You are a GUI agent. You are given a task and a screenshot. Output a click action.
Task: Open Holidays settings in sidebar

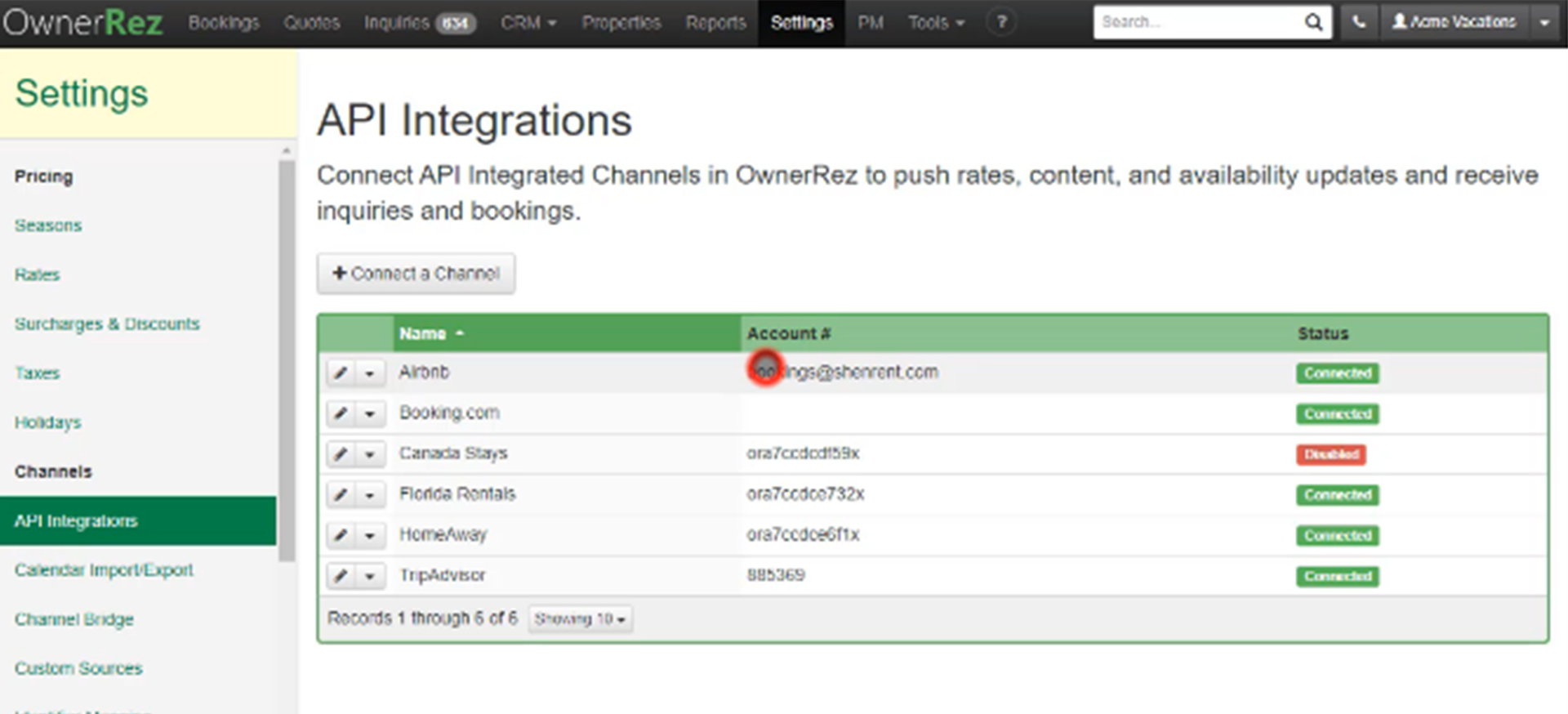tap(48, 422)
